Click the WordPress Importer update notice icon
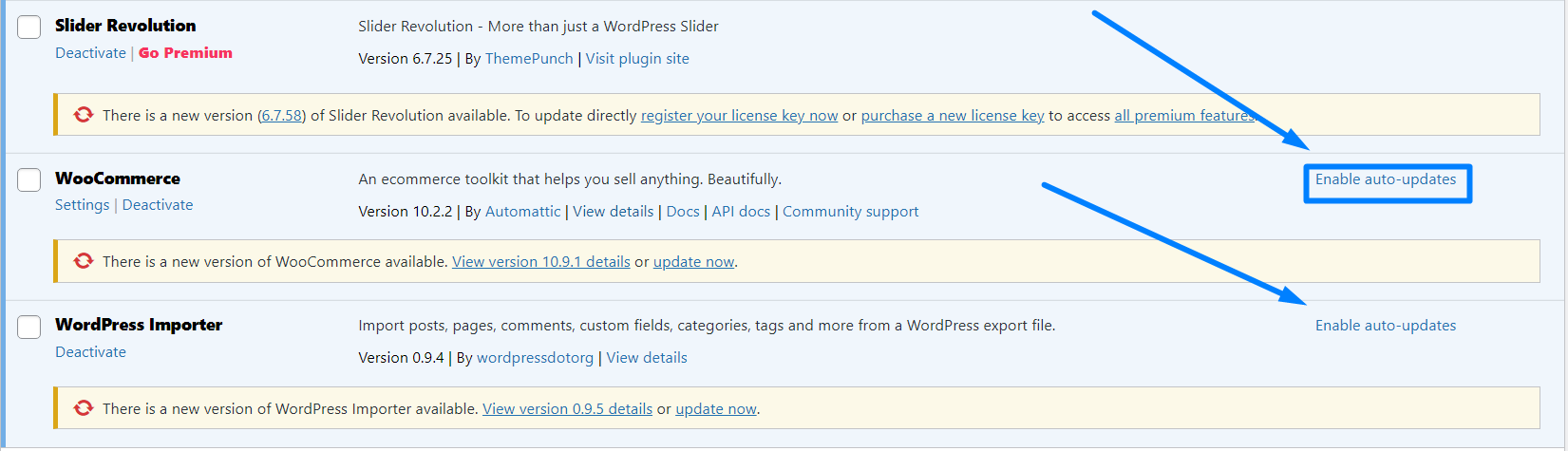 (84, 408)
